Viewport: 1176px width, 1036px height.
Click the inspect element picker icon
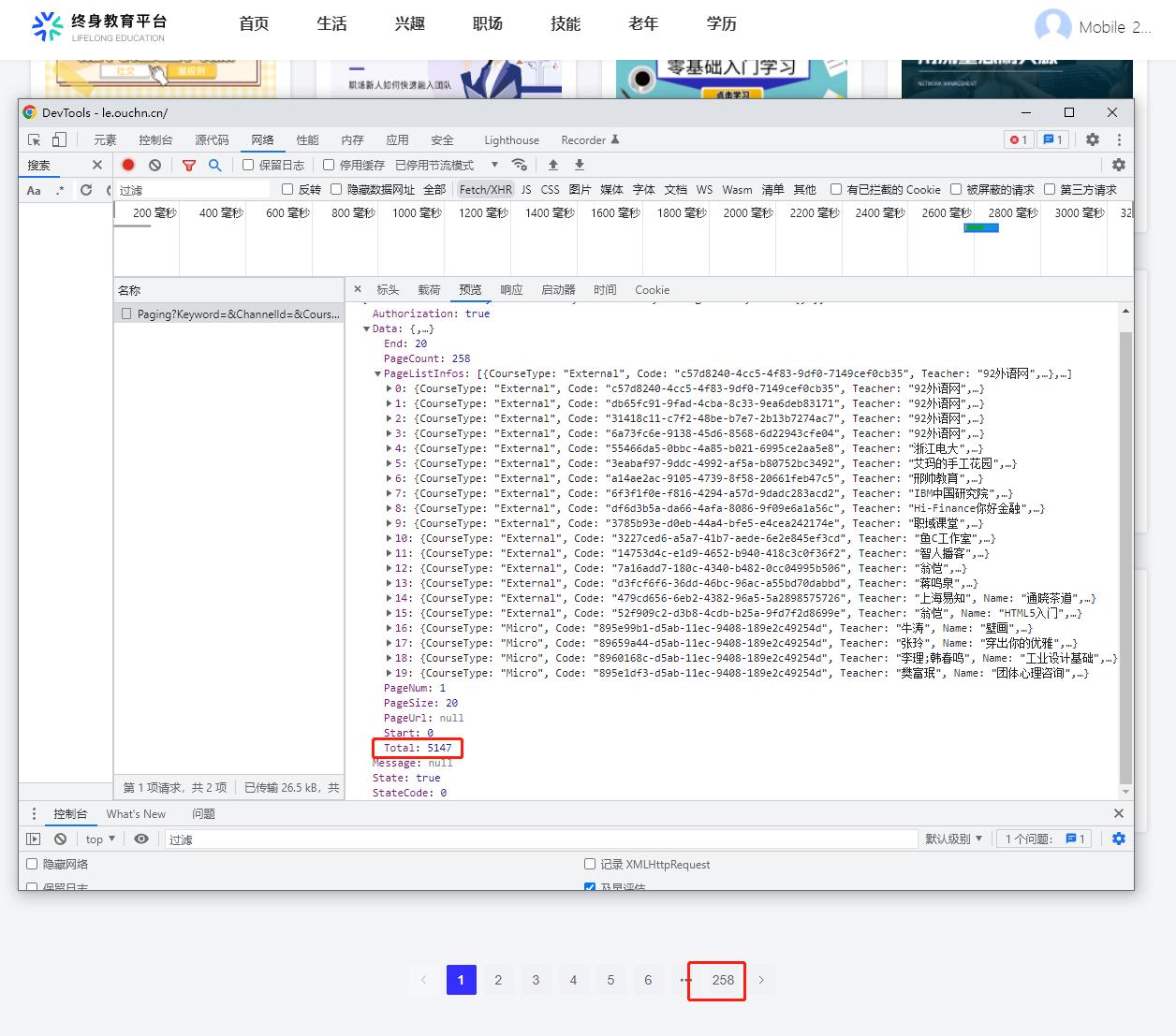click(35, 139)
